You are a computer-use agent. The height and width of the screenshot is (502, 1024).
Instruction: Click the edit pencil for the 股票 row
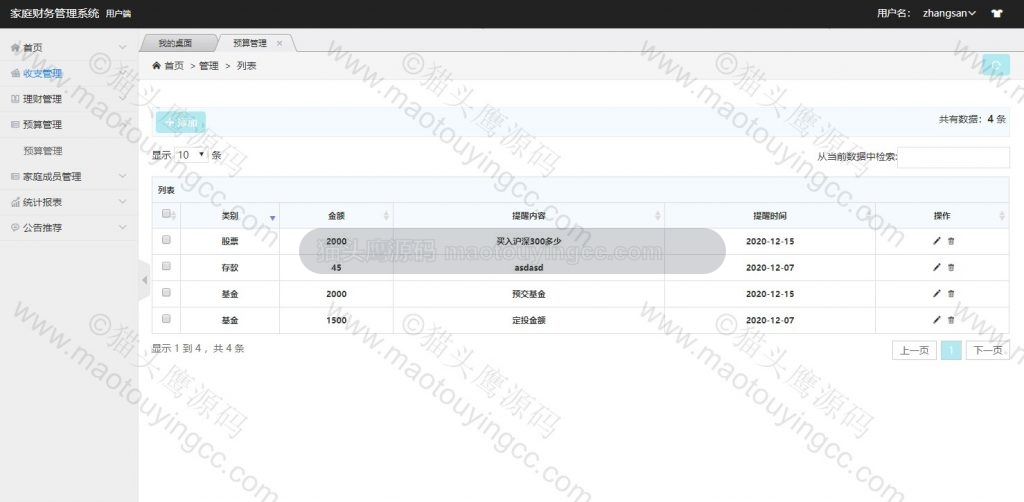(x=936, y=241)
